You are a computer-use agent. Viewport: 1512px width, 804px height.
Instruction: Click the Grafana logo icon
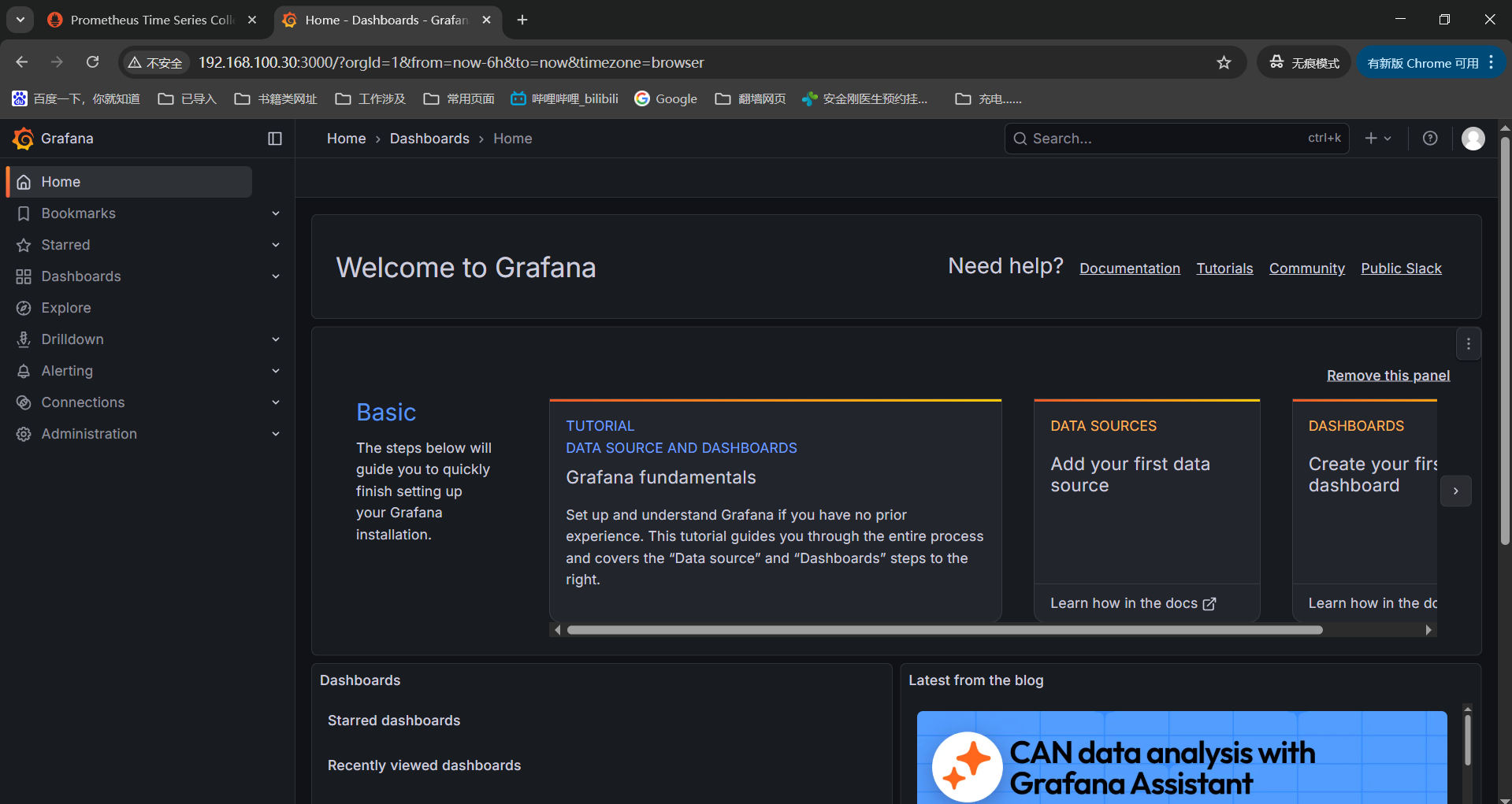click(x=23, y=139)
